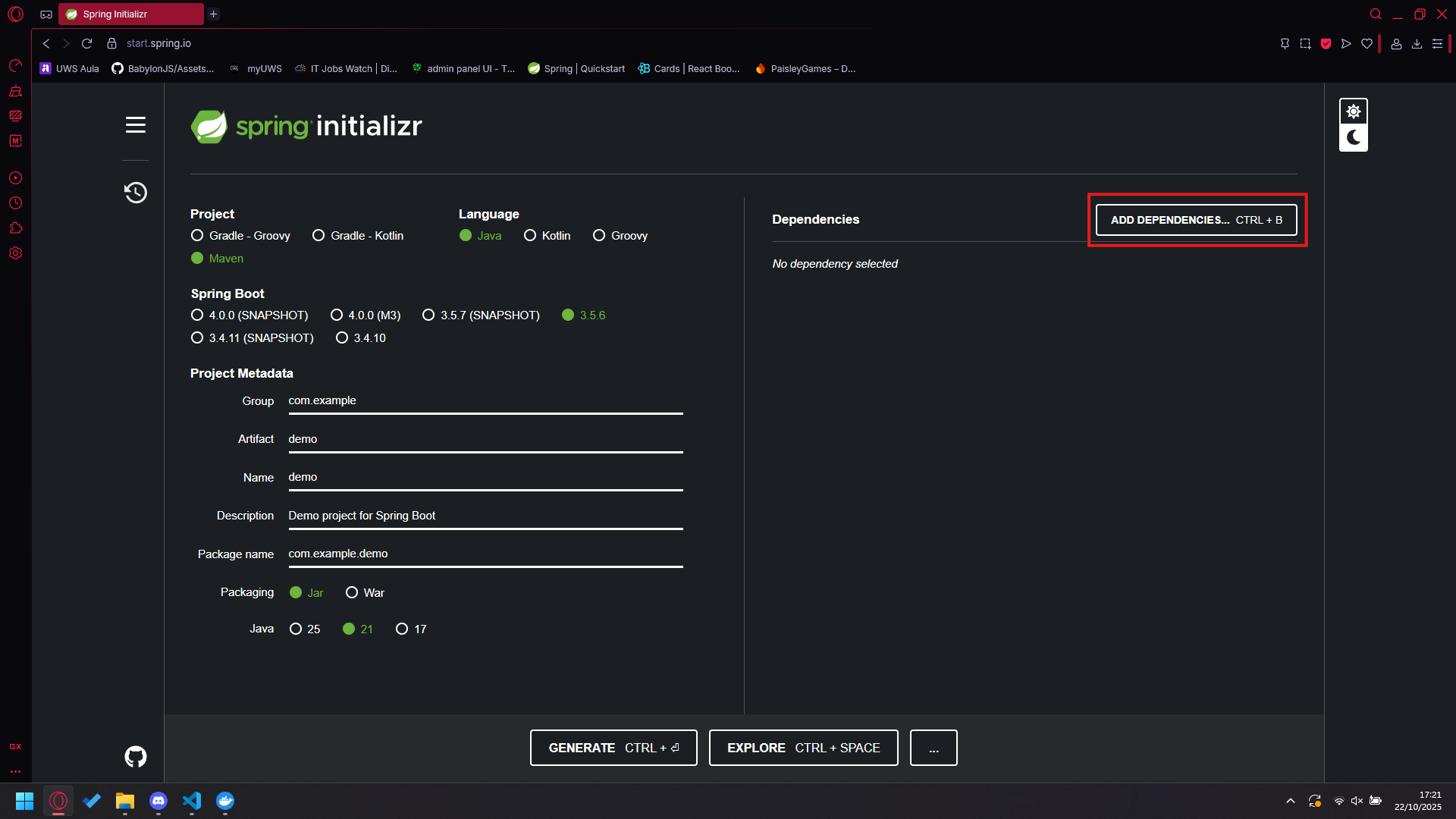Click the Artifact input field
The width and height of the screenshot is (1456, 819).
pos(485,440)
